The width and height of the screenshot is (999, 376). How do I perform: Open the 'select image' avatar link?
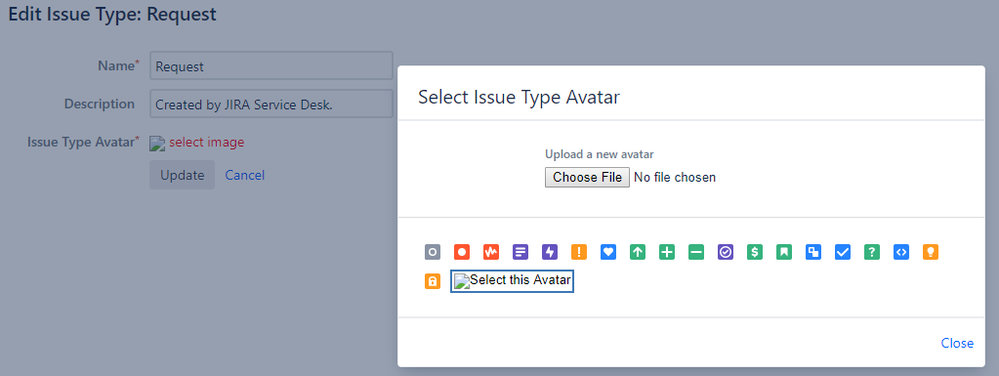pos(206,142)
